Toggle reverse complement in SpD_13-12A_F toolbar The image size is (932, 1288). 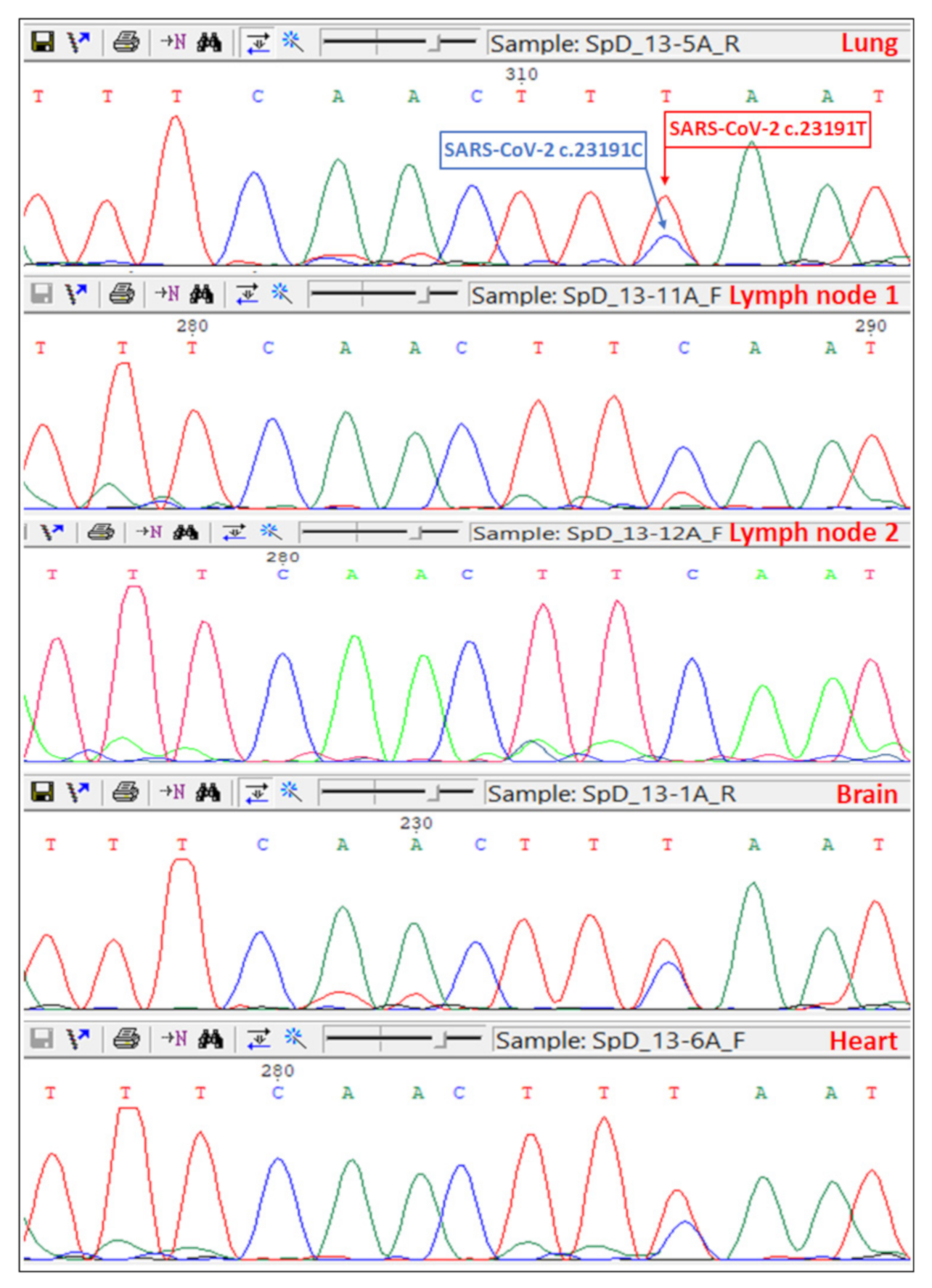tap(234, 532)
